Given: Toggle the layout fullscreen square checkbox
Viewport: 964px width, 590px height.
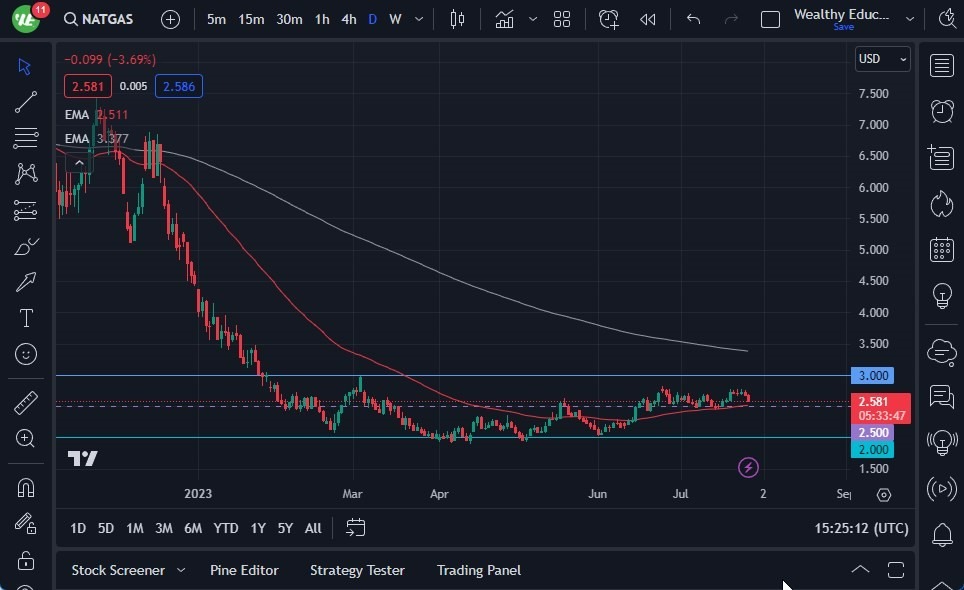Looking at the screenshot, I should point(770,19).
